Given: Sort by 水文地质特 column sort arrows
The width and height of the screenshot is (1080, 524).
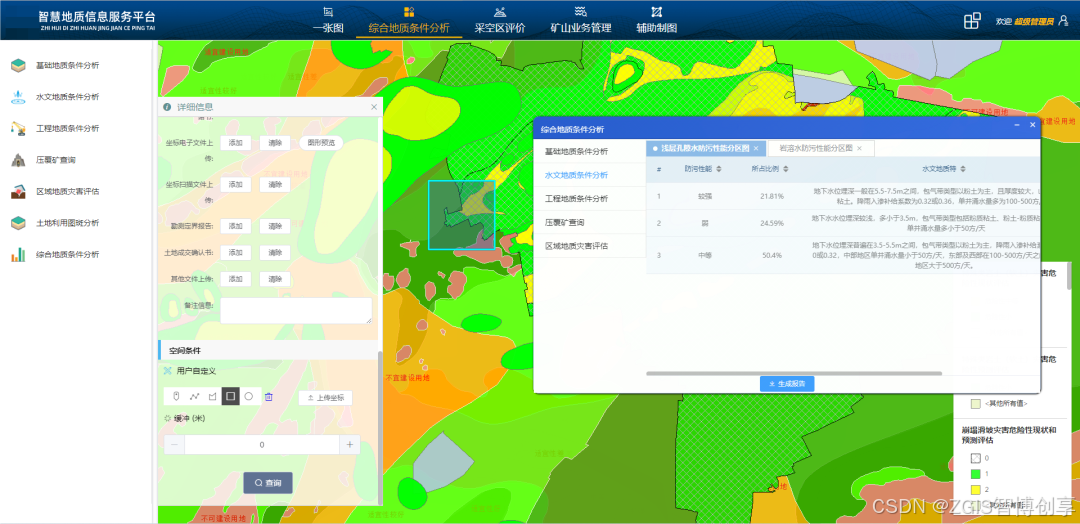Looking at the screenshot, I should pyautogui.click(x=963, y=169).
